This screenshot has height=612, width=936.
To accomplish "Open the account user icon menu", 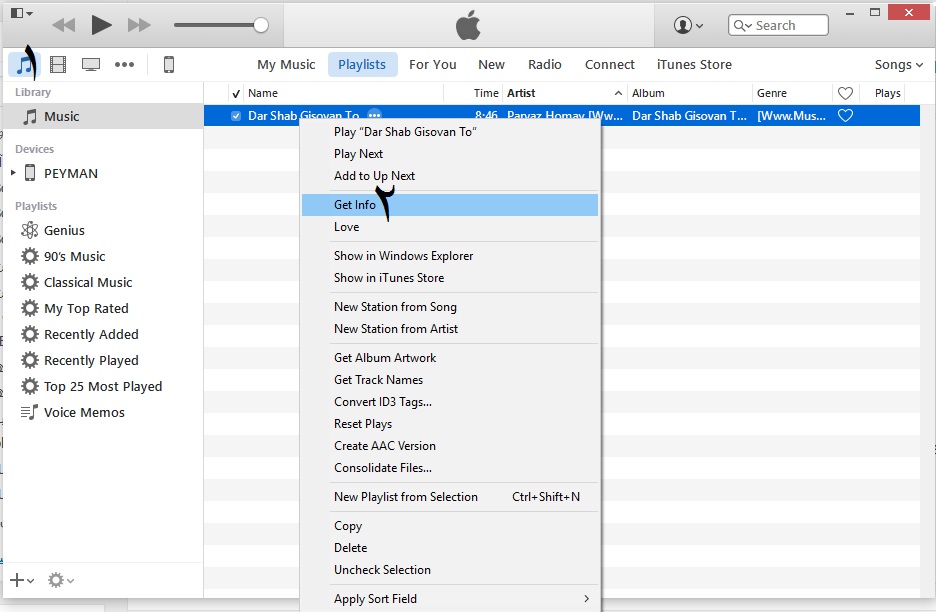I will [x=688, y=25].
